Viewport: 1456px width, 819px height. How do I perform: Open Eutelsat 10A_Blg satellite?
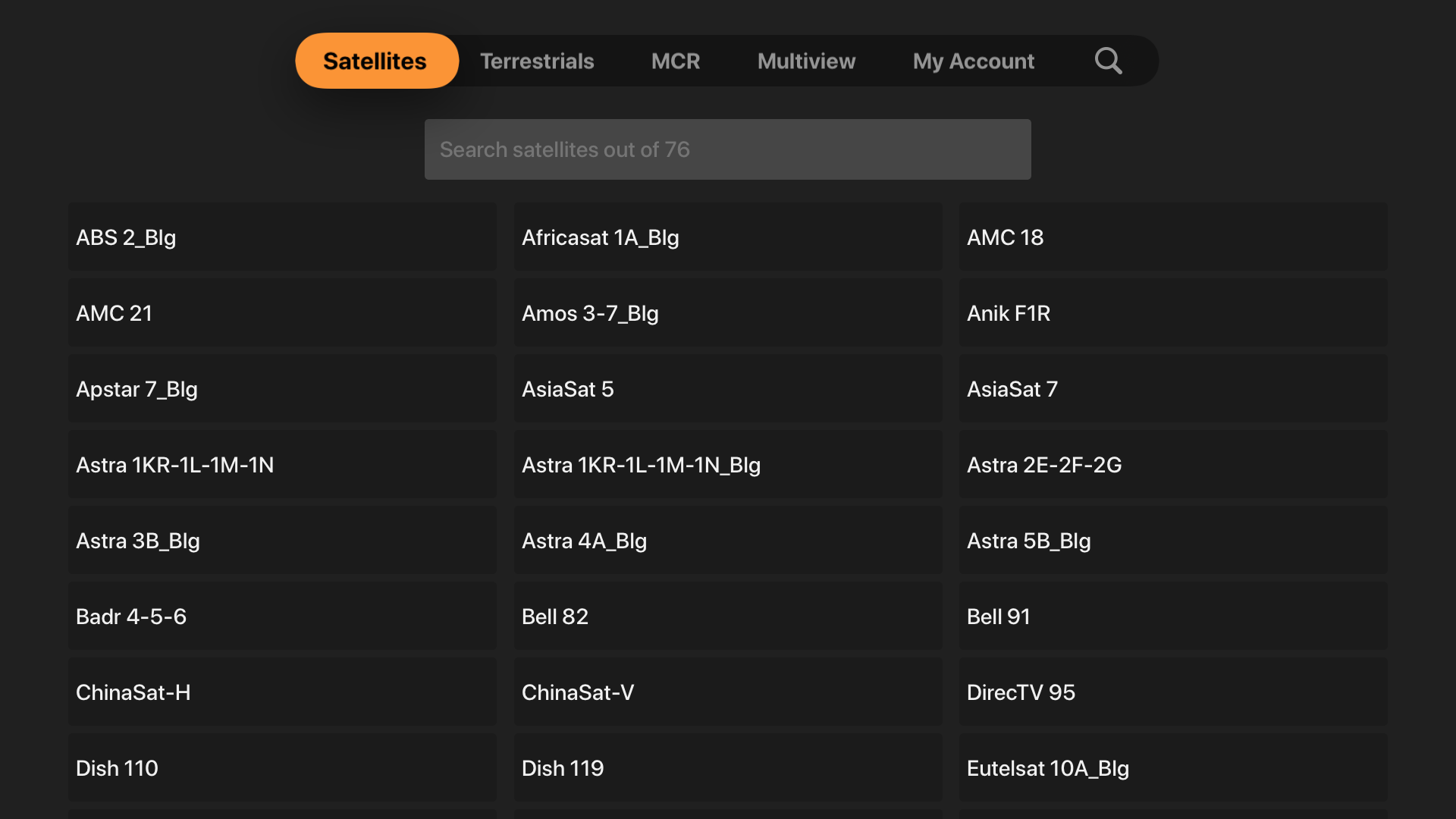pos(1174,768)
